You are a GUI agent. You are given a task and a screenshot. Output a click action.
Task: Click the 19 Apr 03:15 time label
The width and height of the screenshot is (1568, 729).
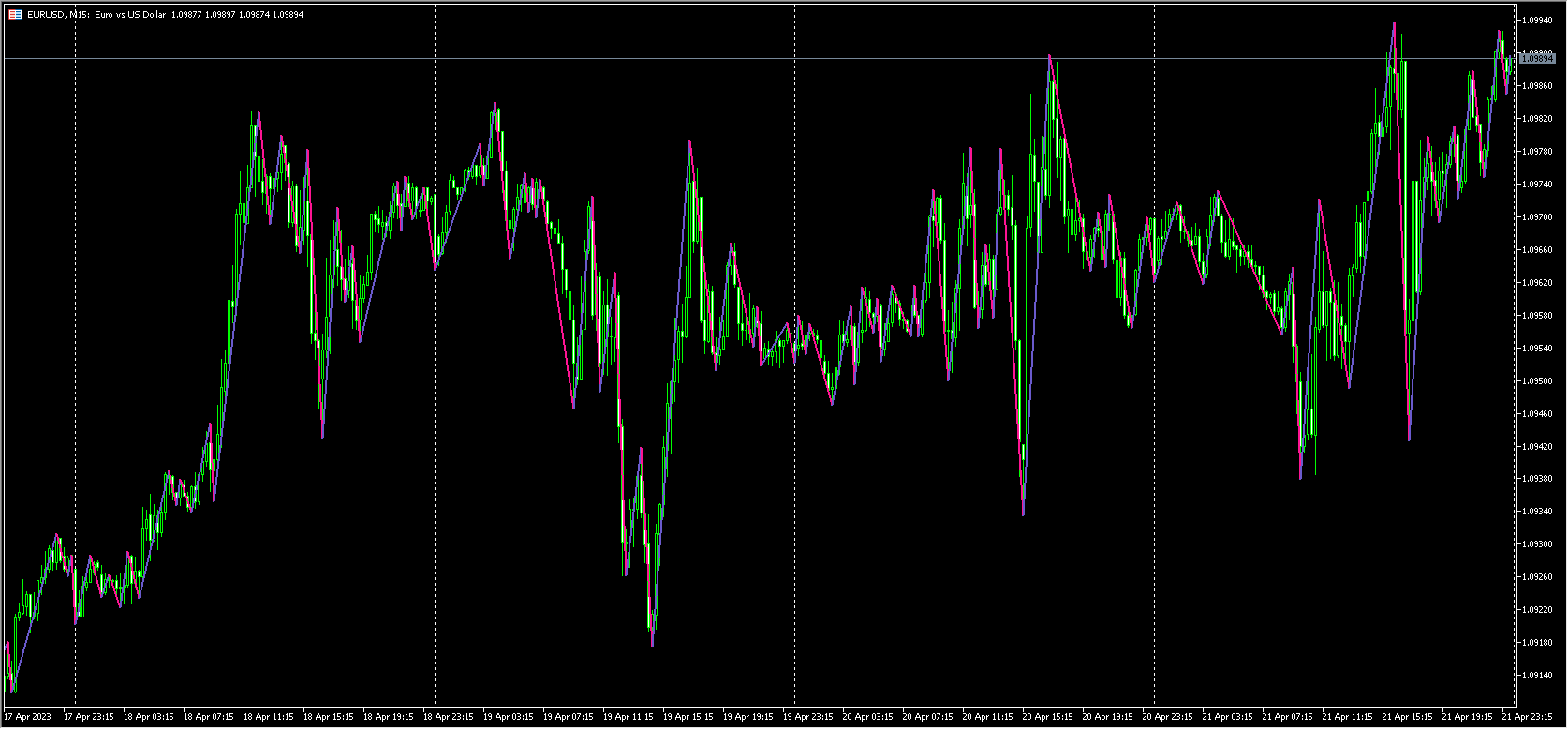click(x=509, y=717)
